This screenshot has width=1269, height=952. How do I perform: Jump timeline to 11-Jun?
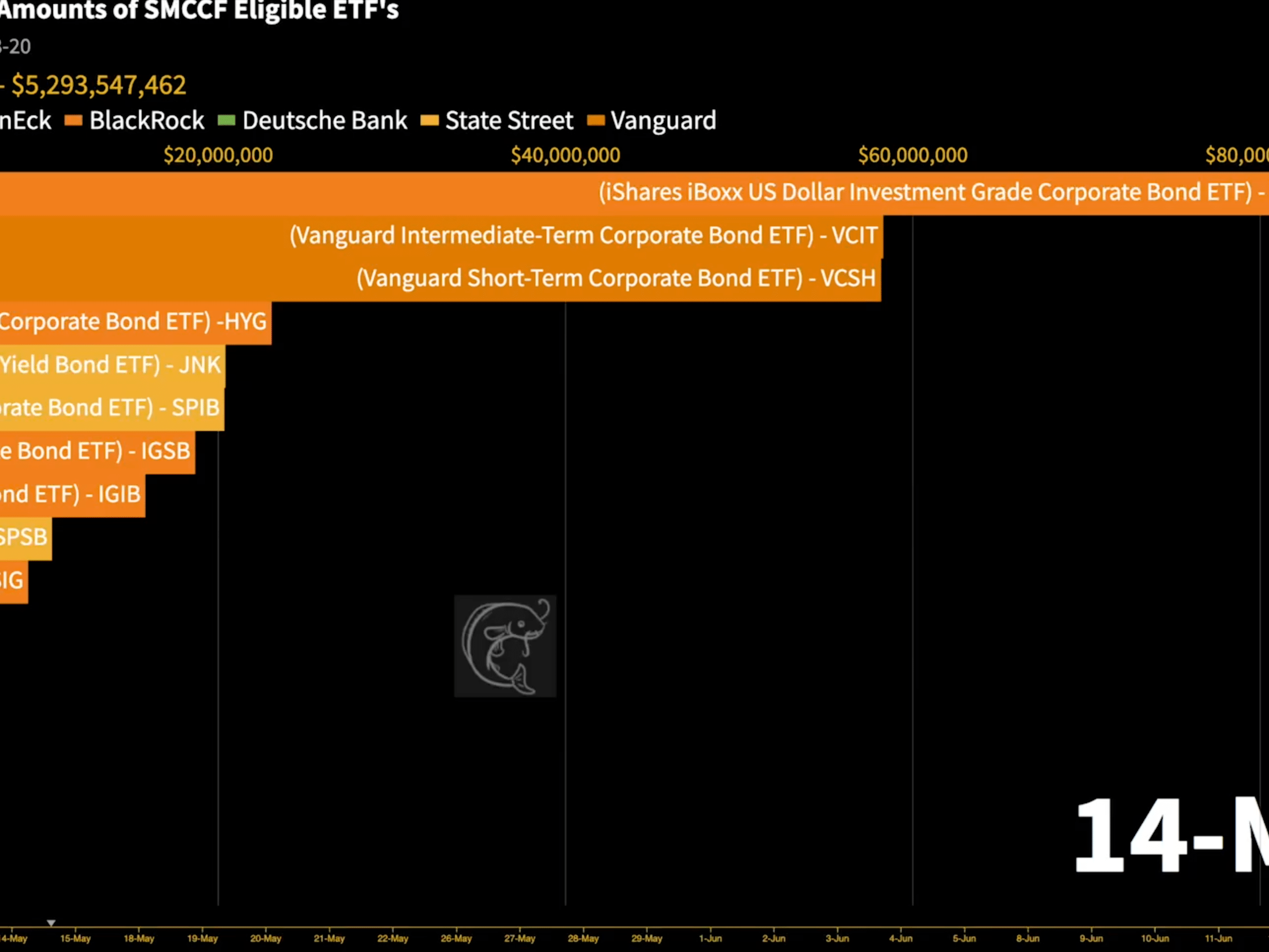1218,939
